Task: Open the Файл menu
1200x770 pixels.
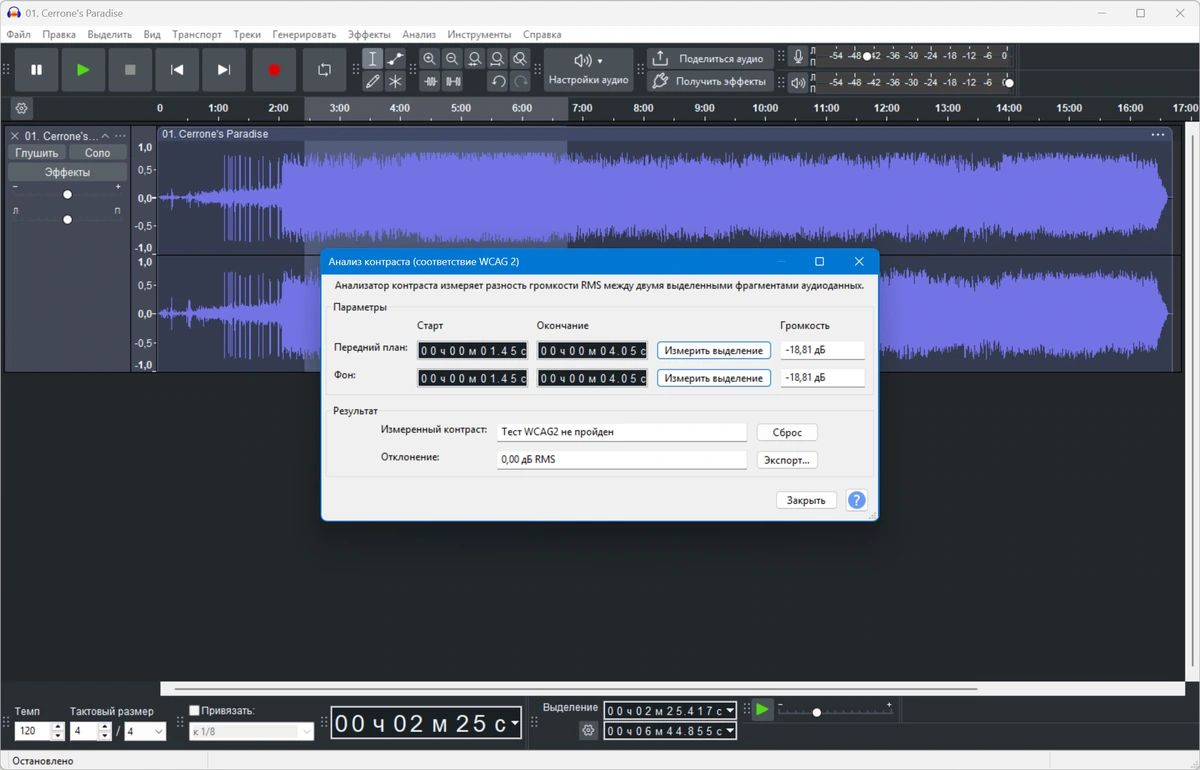Action: [18, 34]
